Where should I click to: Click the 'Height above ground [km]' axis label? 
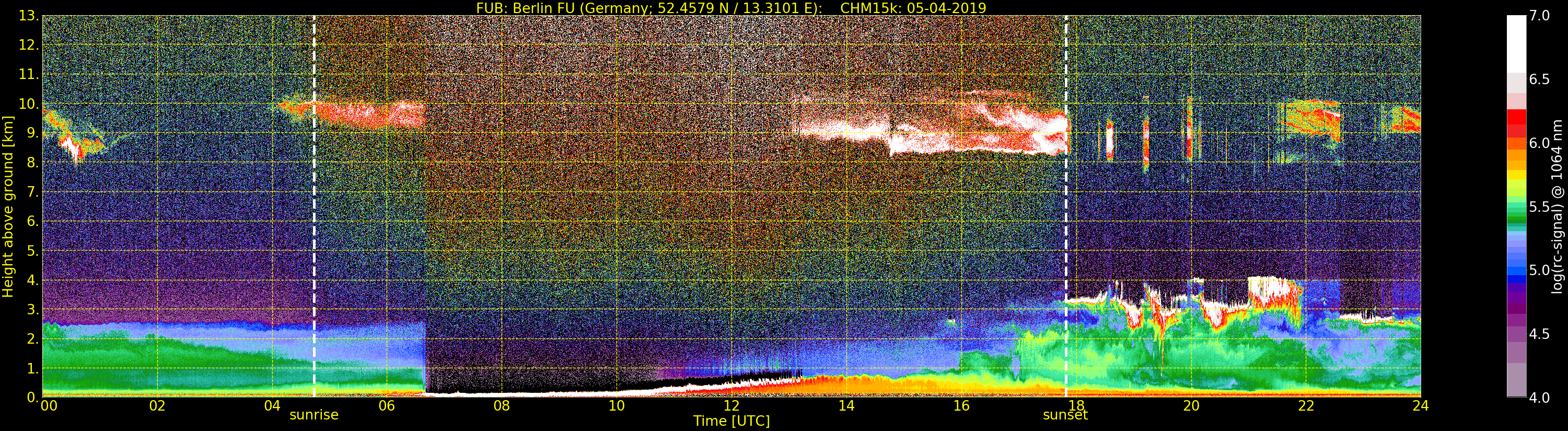coord(8,207)
